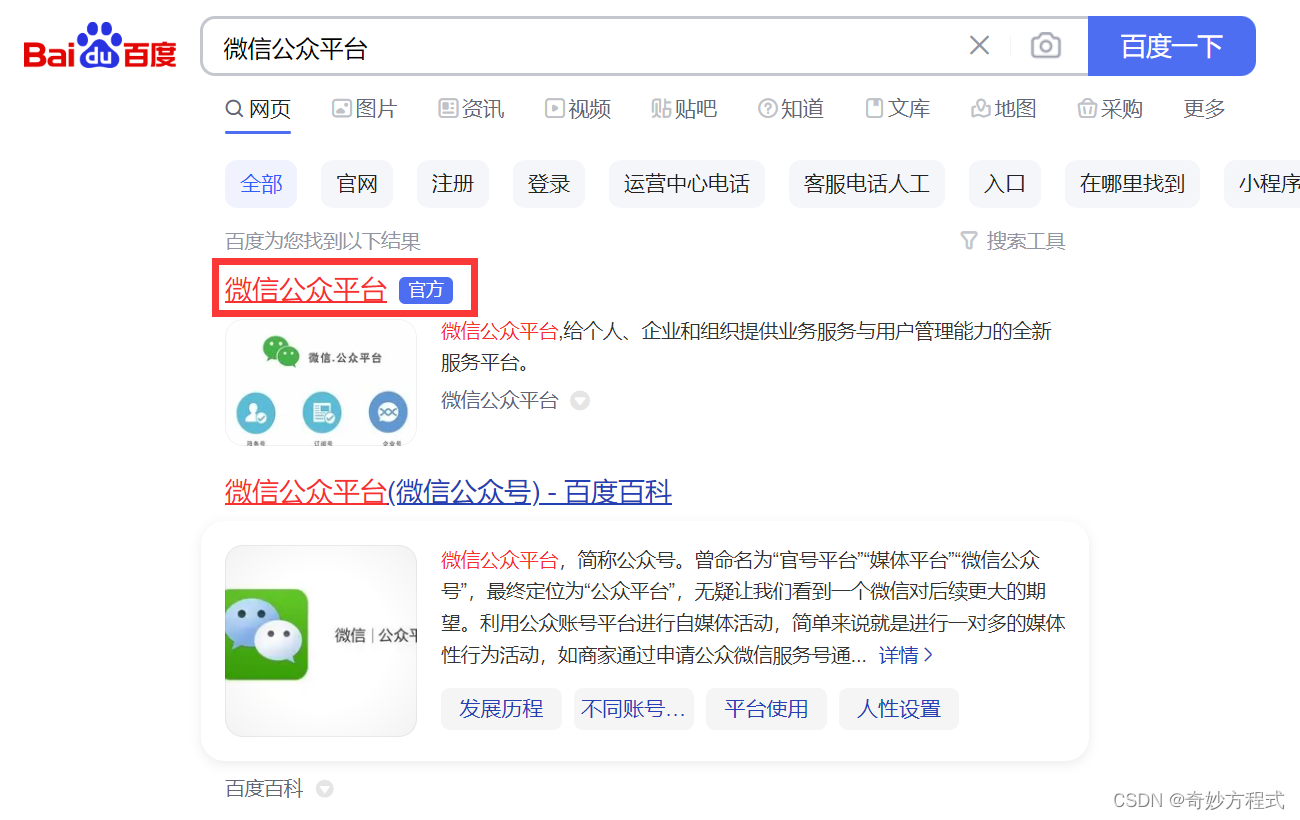This screenshot has width=1300, height=820.
Task: Select the 客服电话人工 filter chip
Action: [867, 184]
